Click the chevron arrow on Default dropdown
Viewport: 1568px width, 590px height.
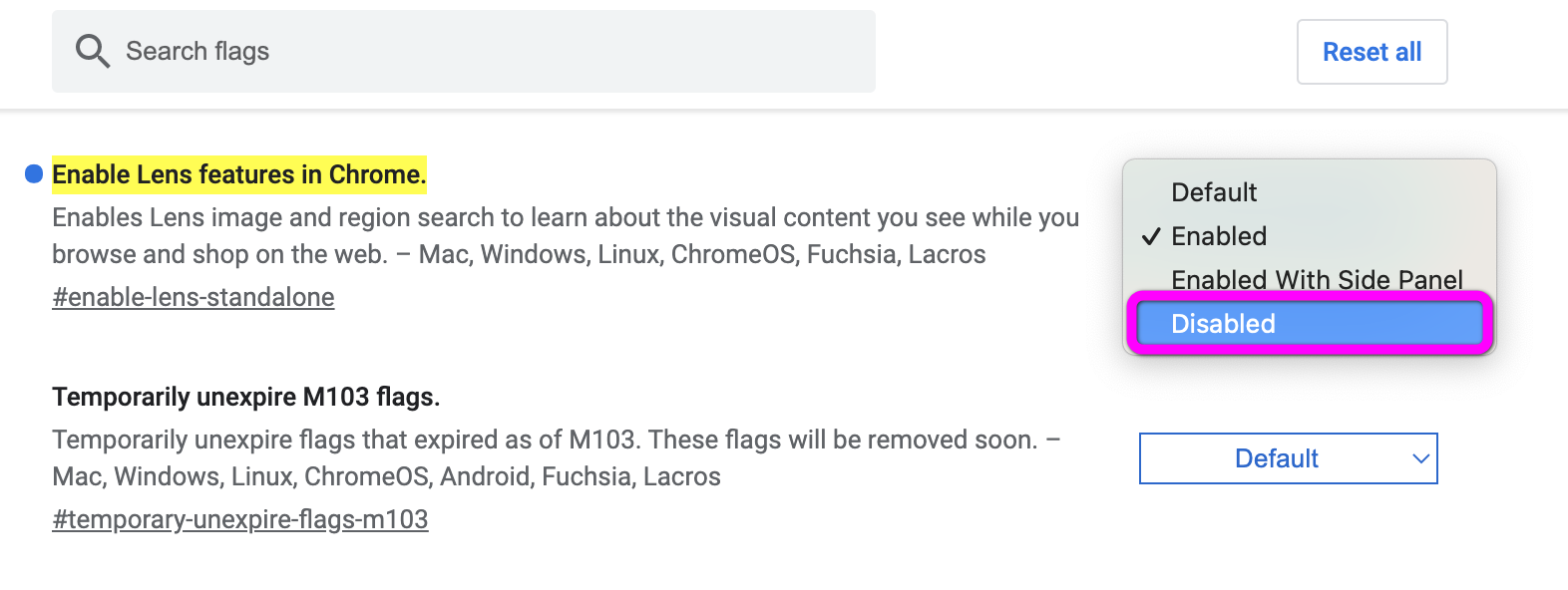(x=1420, y=458)
